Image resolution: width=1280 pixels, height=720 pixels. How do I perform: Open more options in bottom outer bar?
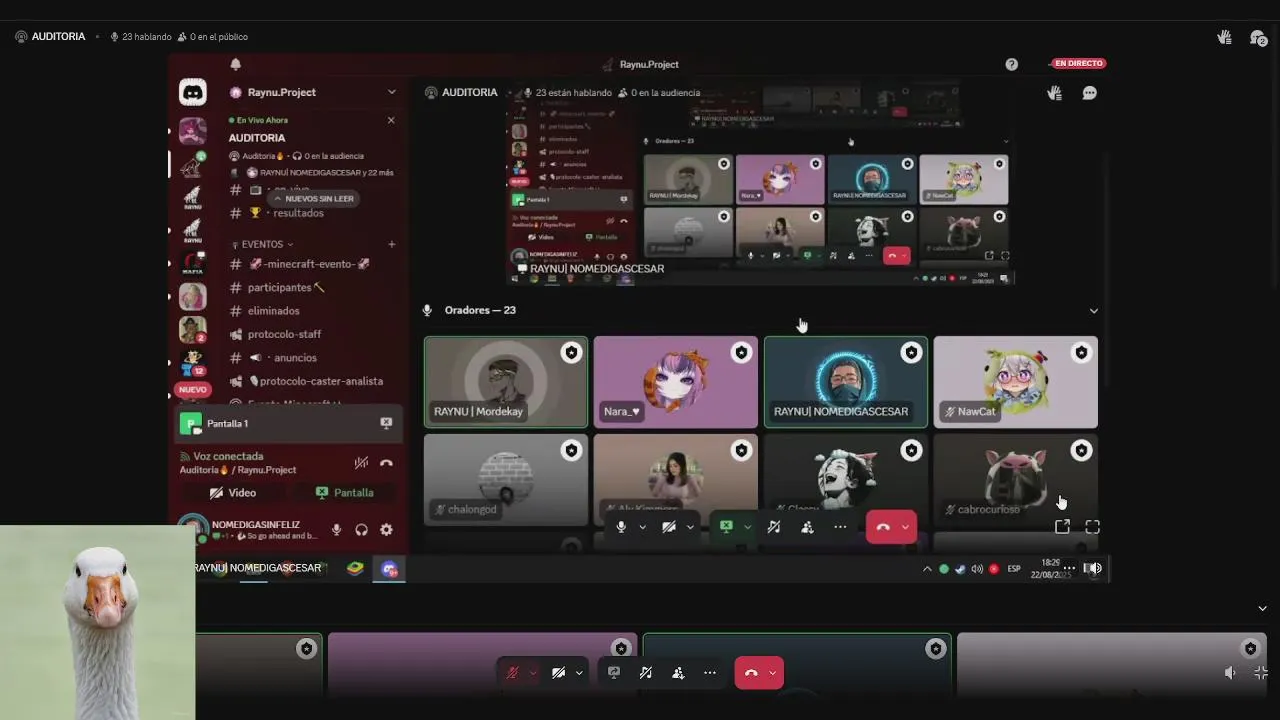click(x=710, y=673)
